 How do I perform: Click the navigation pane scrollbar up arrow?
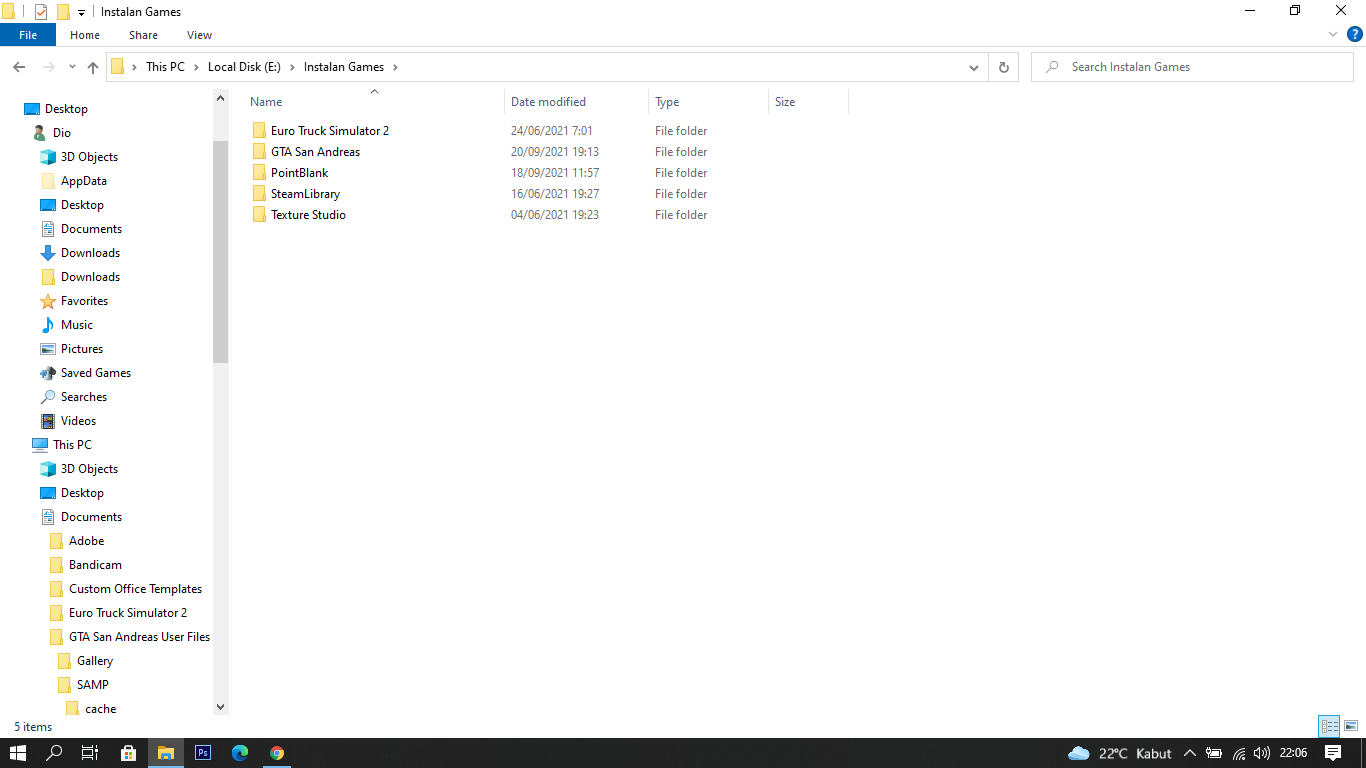(x=221, y=98)
